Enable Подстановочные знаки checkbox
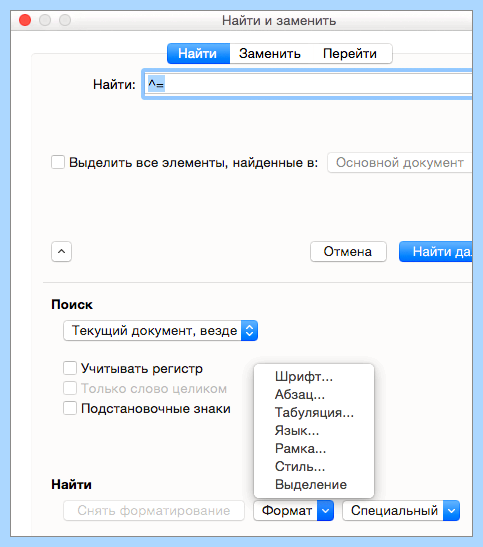 pyautogui.click(x=70, y=408)
